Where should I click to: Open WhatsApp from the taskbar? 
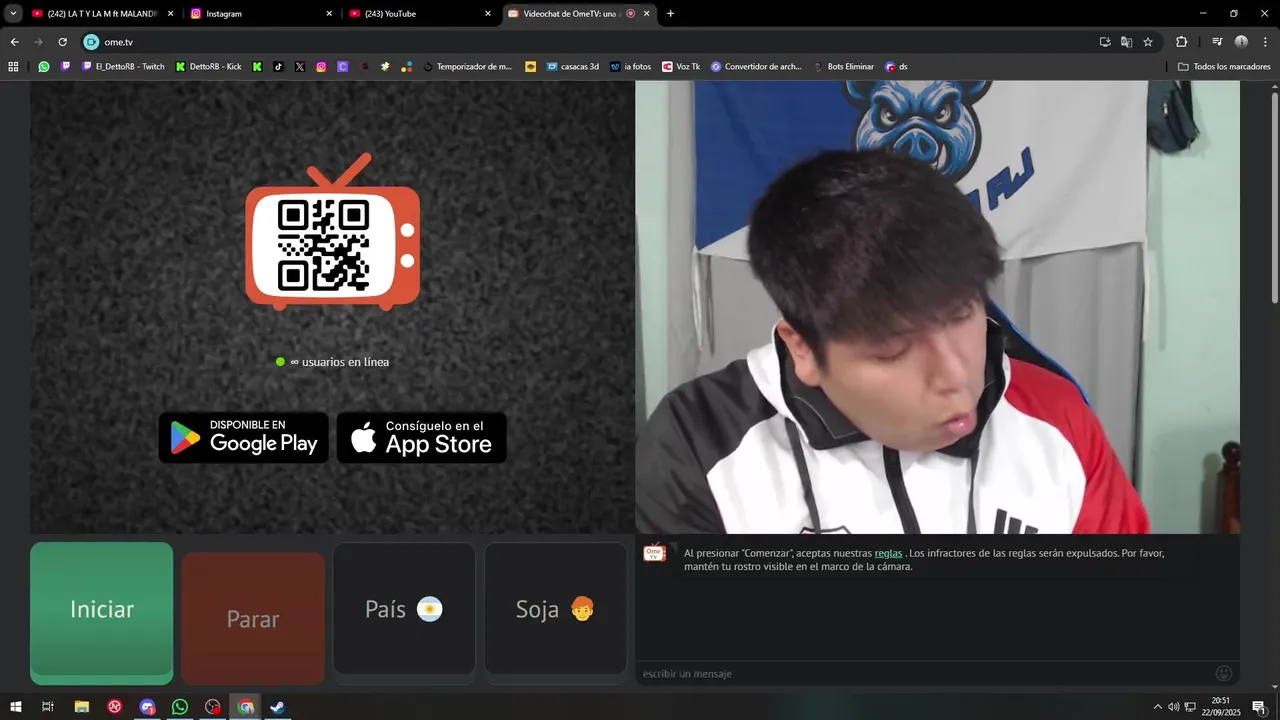(x=180, y=707)
